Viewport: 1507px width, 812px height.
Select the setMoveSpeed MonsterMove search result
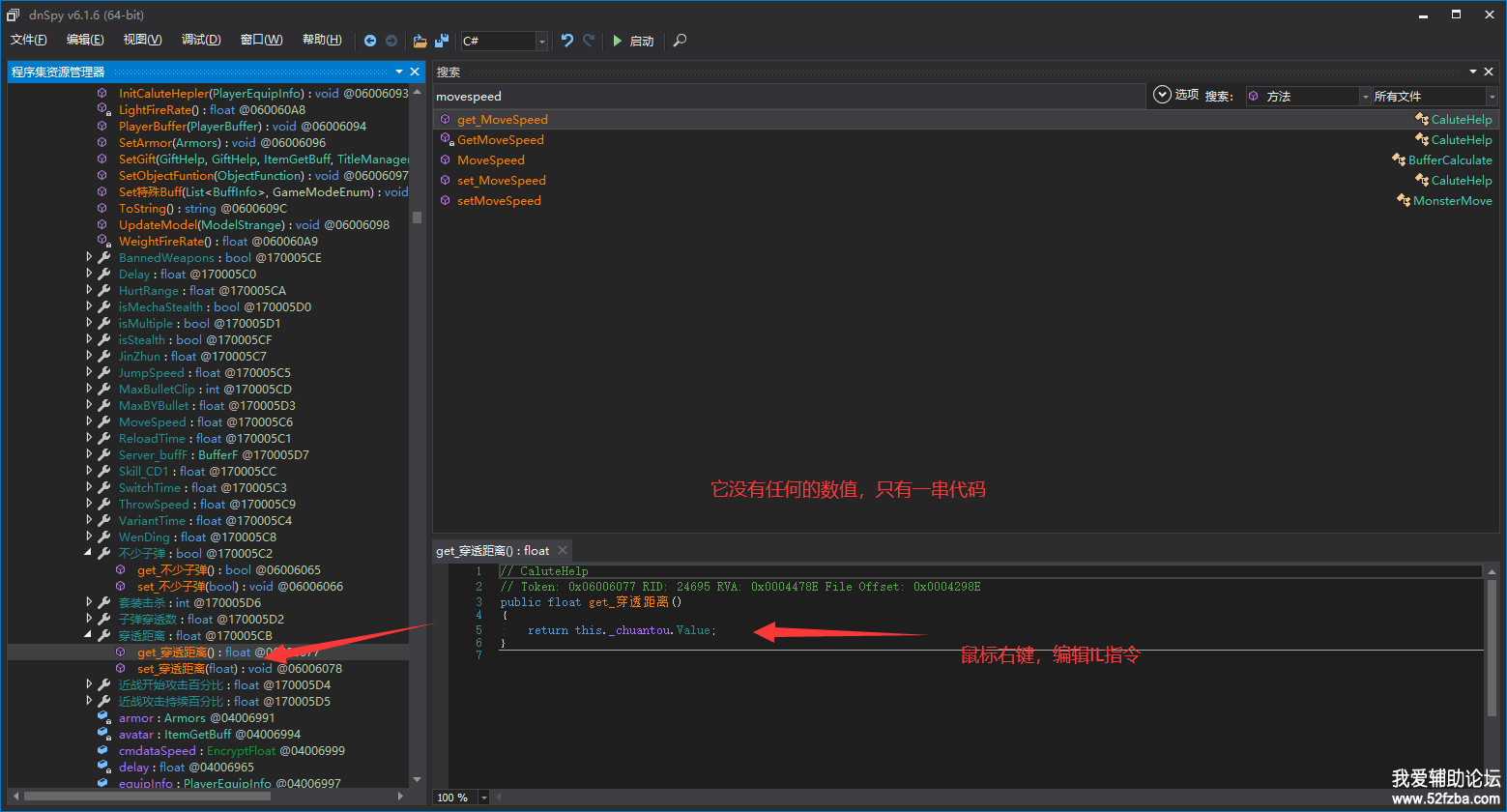966,200
